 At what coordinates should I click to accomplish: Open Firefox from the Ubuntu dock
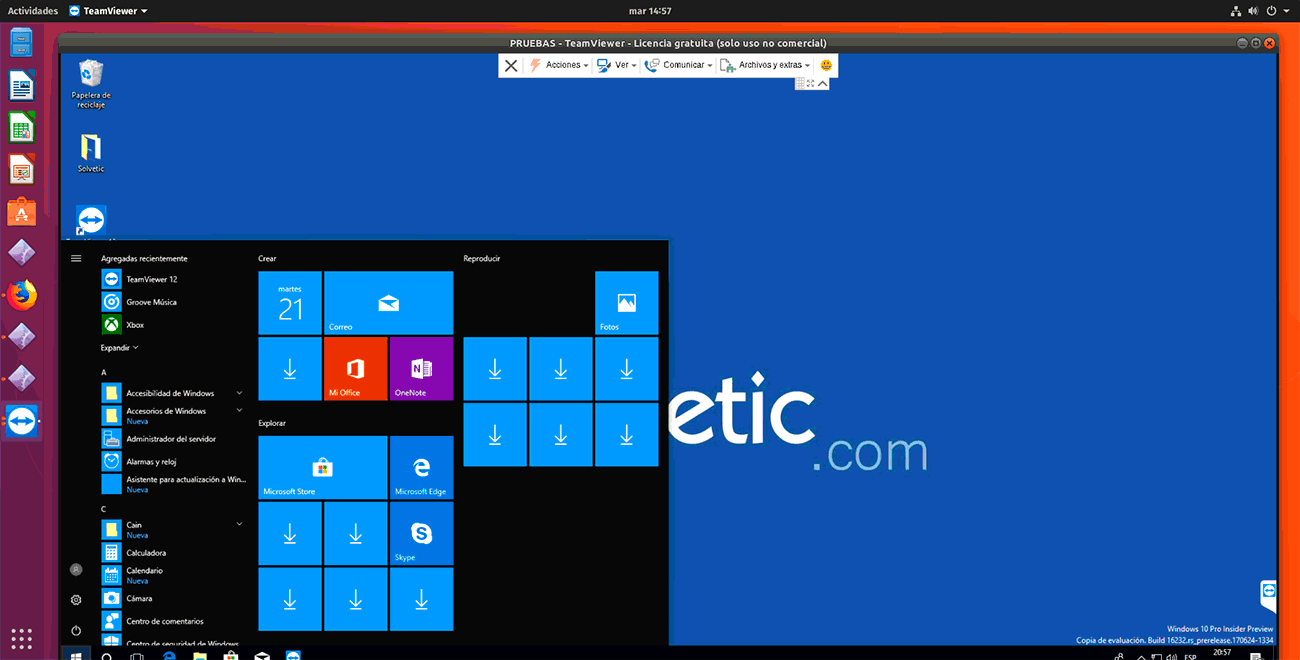click(22, 294)
